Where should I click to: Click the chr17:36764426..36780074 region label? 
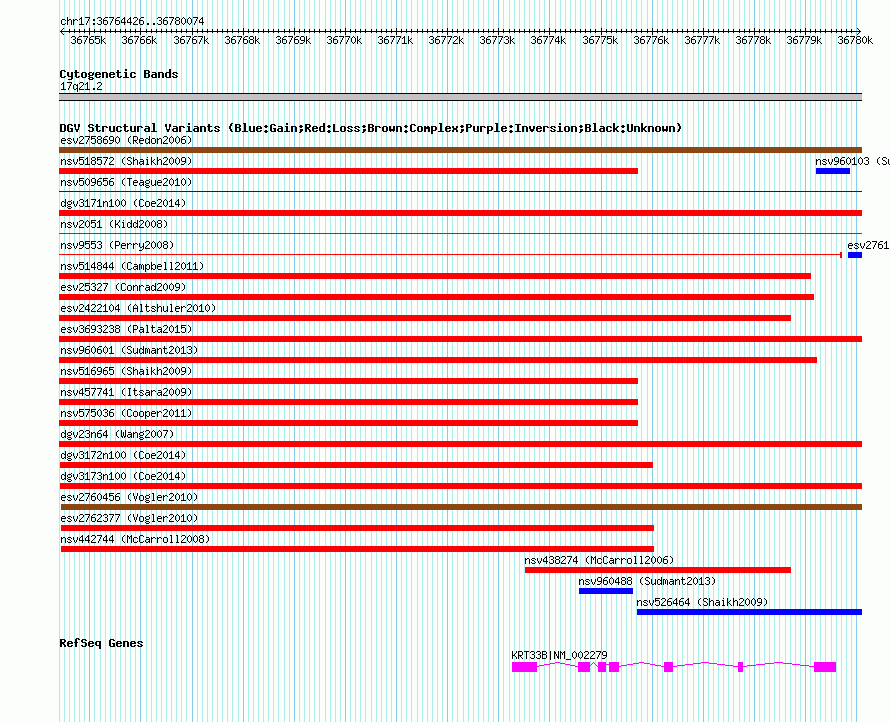click(x=132, y=21)
